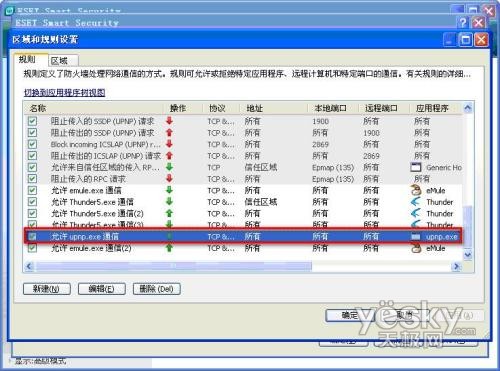Open 切换到应用程序树视图 link
Screen dimensions: 500x371
[64, 92]
